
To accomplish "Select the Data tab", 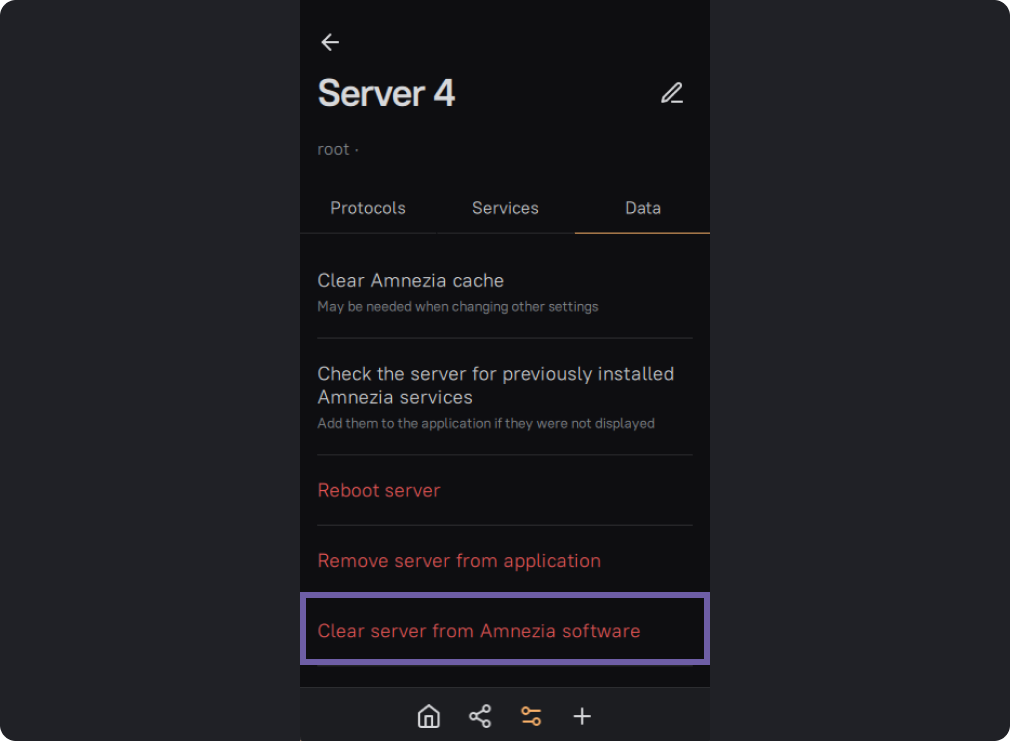I will [x=642, y=208].
